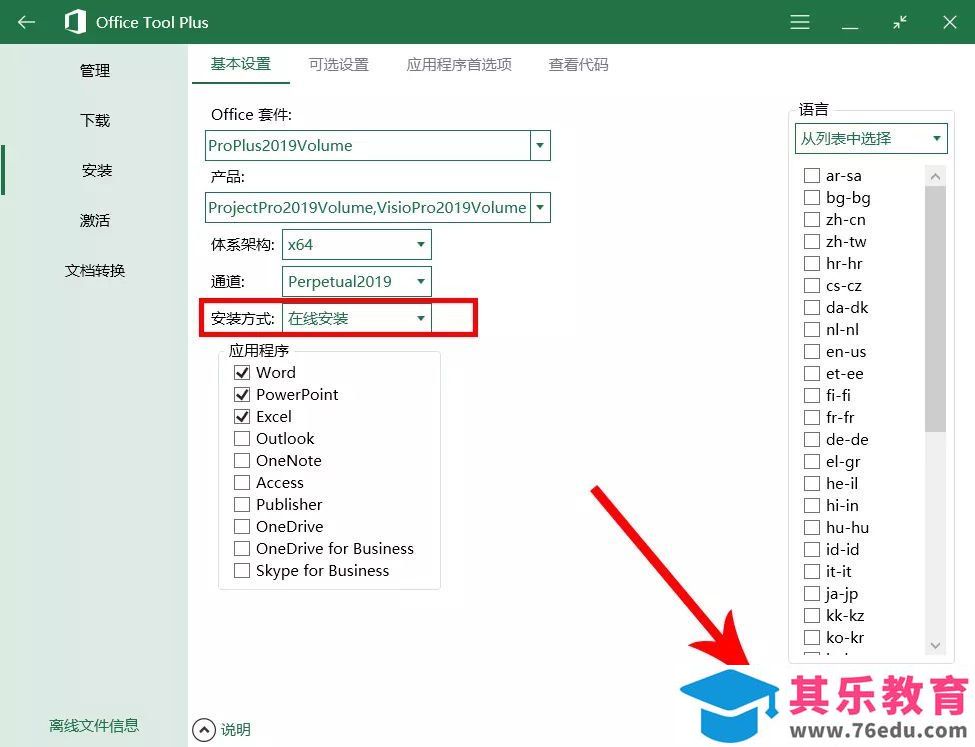
Task: Uncheck the Excel checkbox
Action: click(x=242, y=417)
